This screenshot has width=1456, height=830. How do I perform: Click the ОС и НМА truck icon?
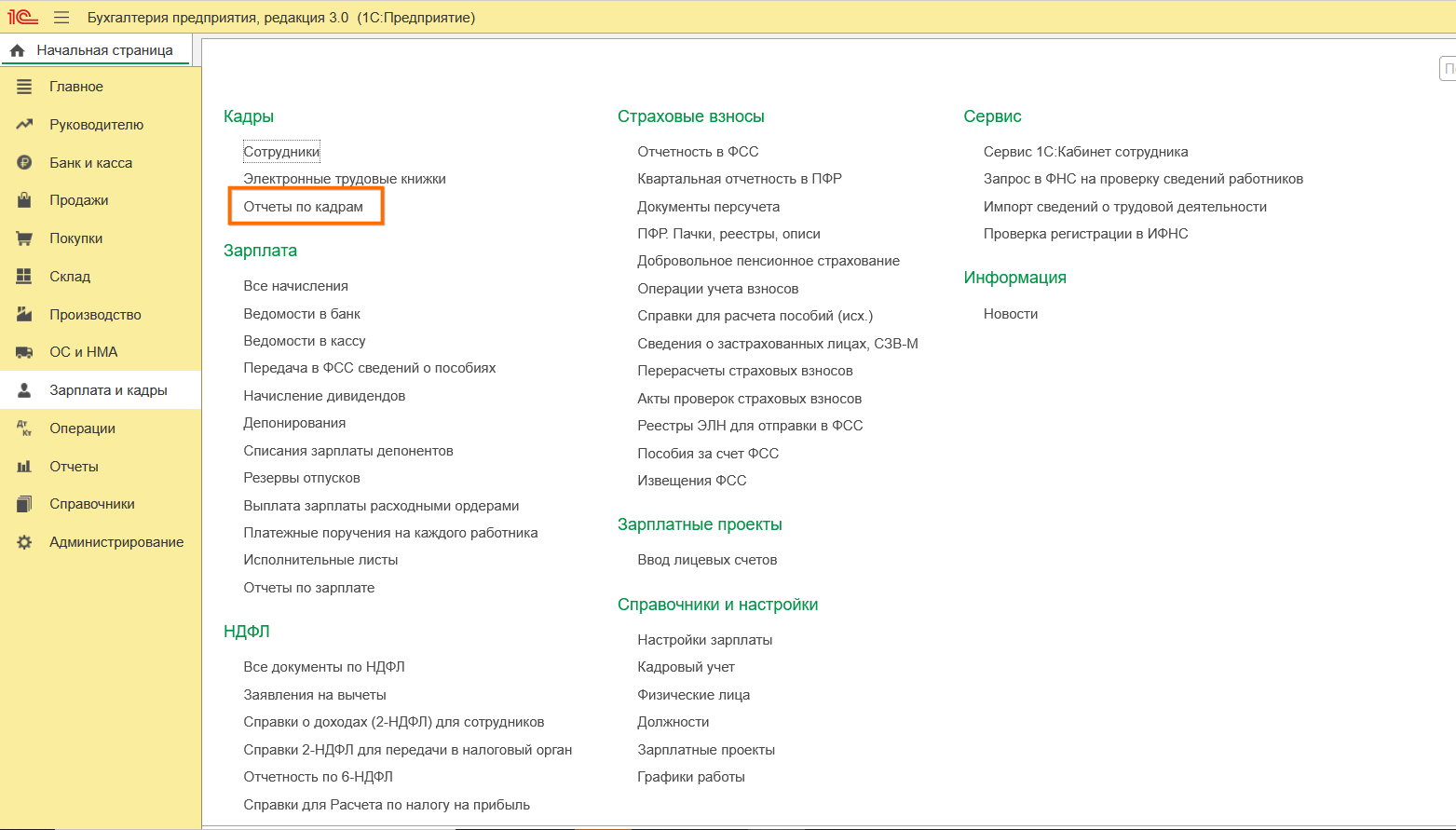click(x=24, y=352)
